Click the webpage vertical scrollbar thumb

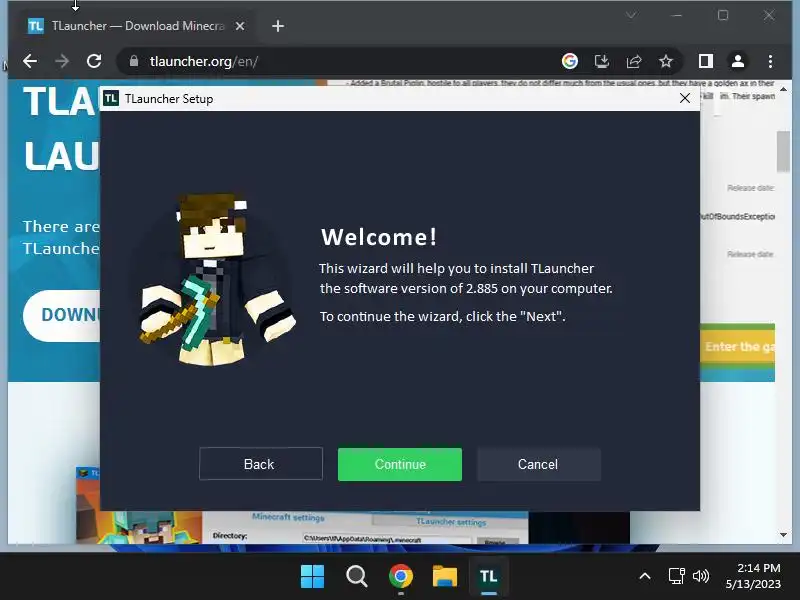pyautogui.click(x=783, y=151)
